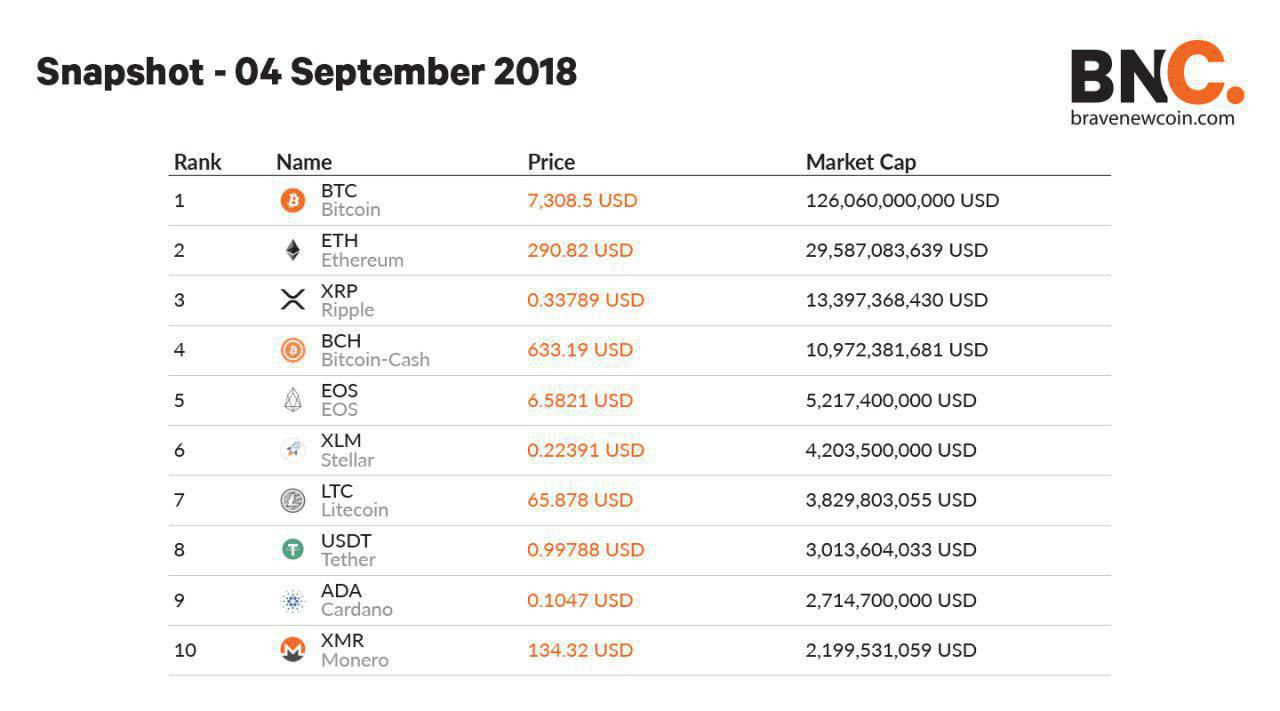
Task: Click the Stellar rocket icon
Action: click(x=292, y=450)
